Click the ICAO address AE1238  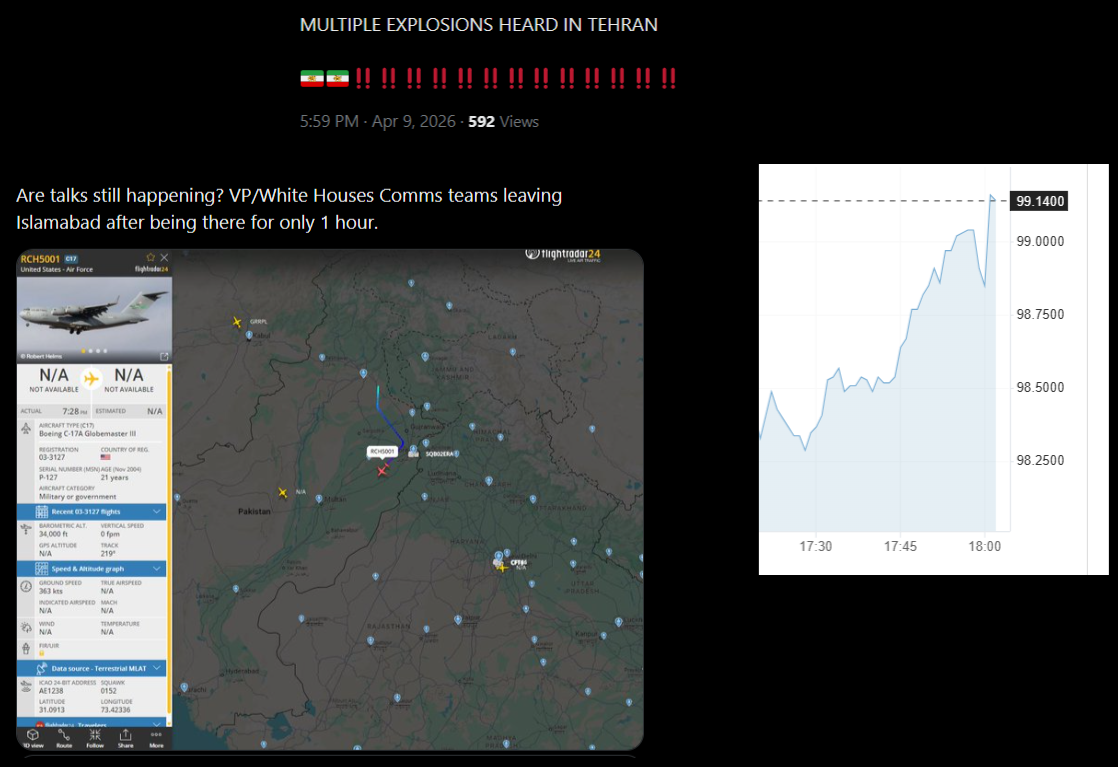51,691
